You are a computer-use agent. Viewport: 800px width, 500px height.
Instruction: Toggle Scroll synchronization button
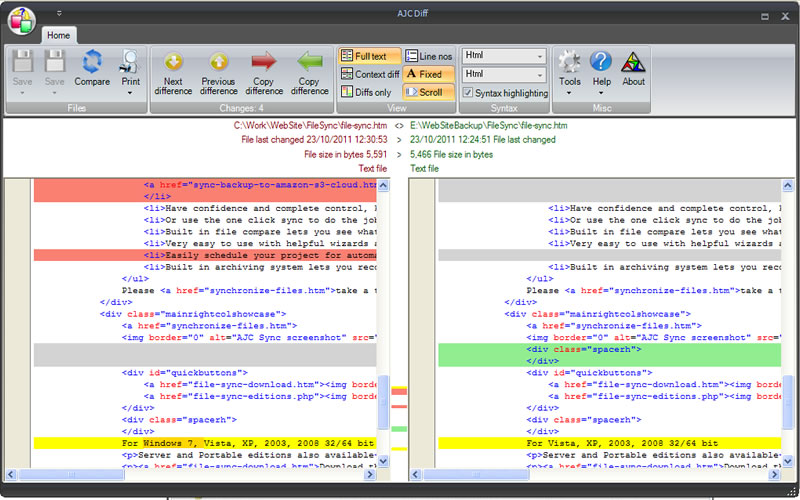(429, 92)
